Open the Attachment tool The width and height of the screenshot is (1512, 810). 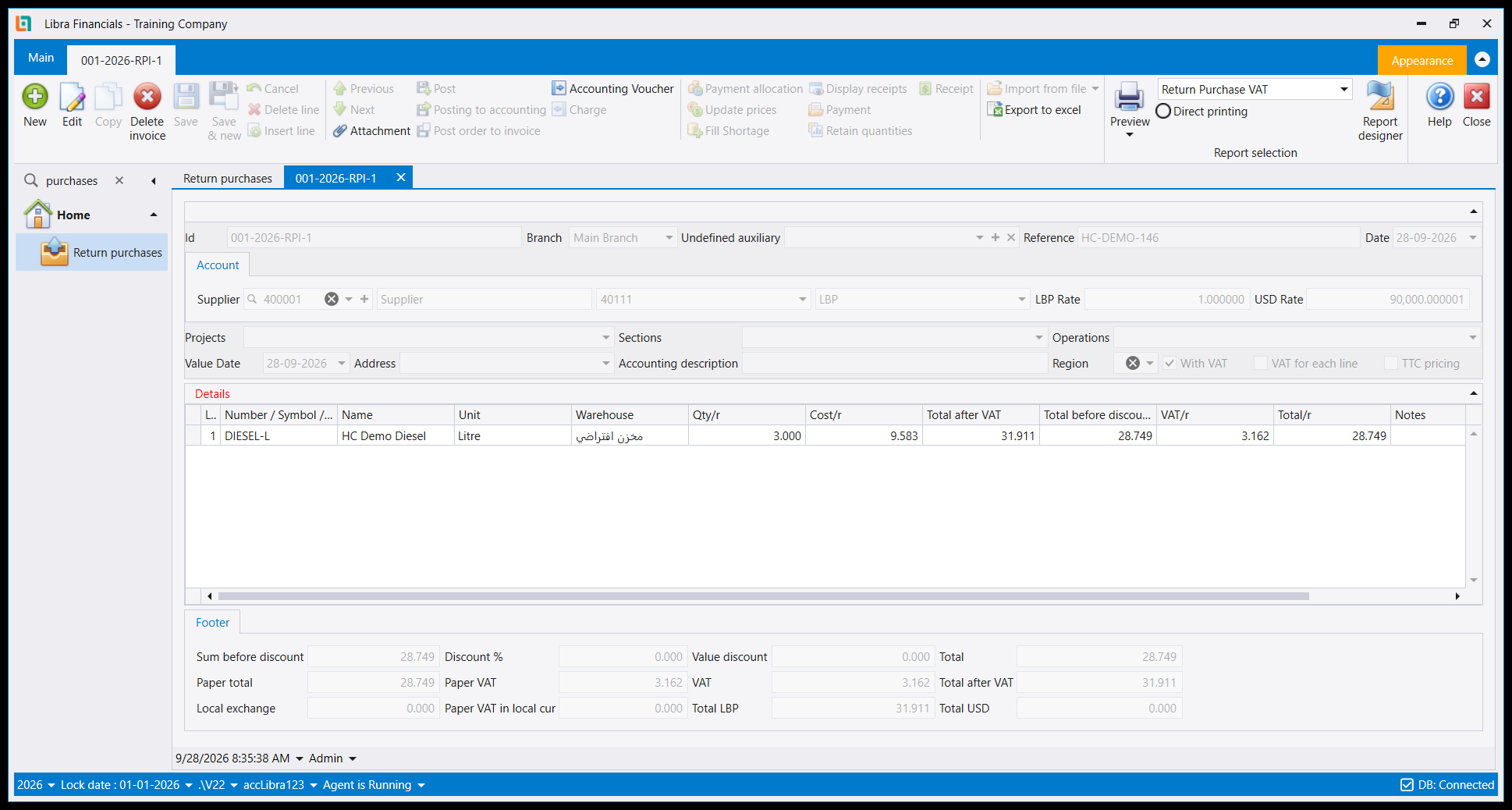[372, 131]
